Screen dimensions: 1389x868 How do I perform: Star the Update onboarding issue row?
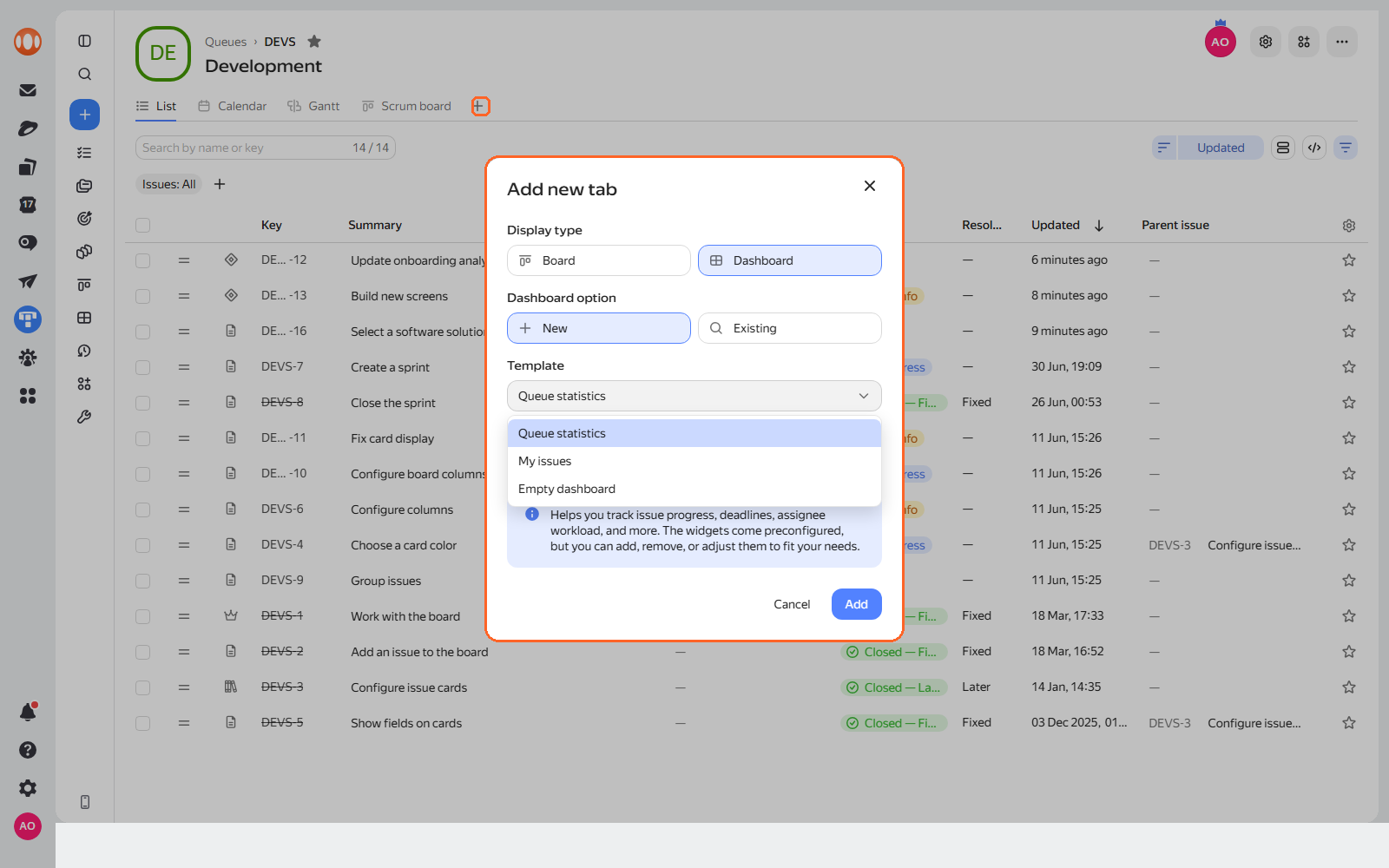[1349, 260]
